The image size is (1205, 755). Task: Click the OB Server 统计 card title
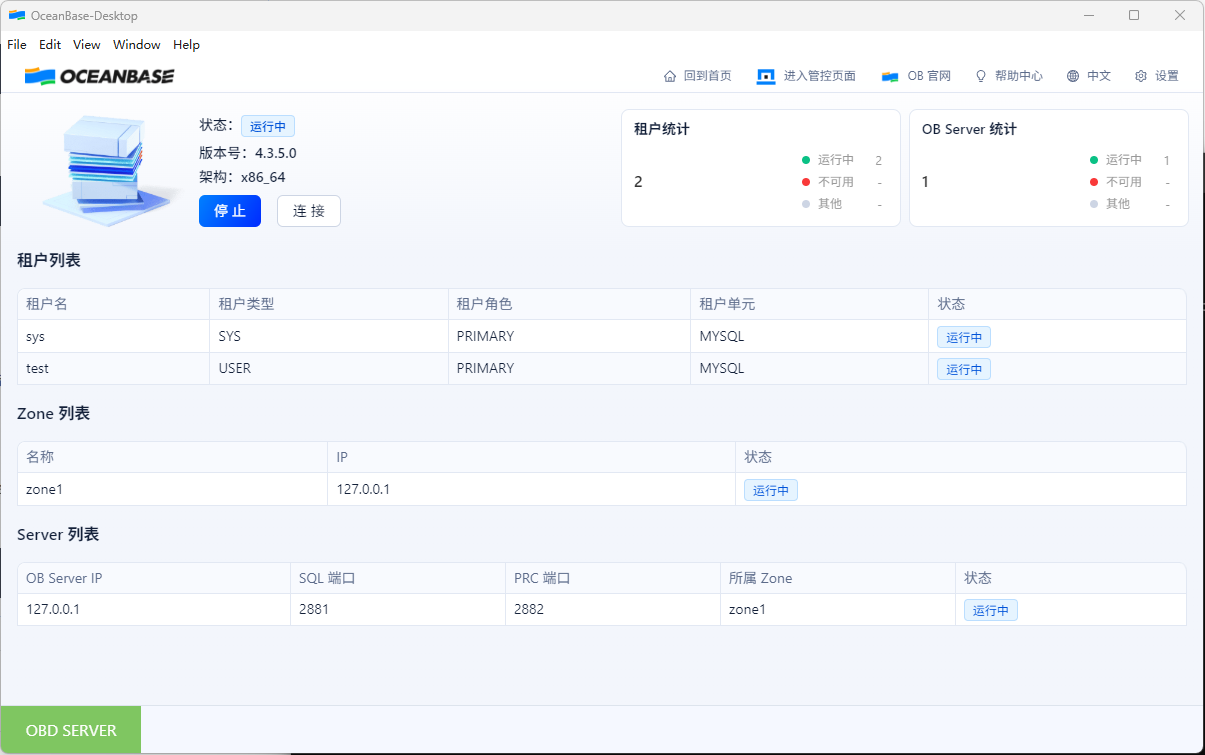[x=969, y=129]
